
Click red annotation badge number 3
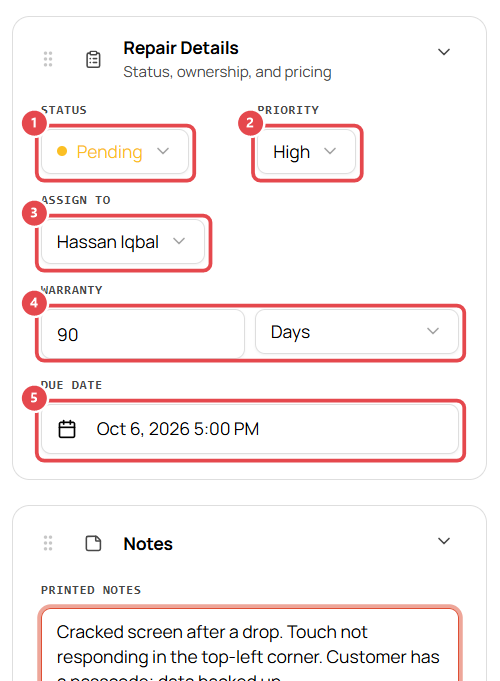pyautogui.click(x=34, y=213)
